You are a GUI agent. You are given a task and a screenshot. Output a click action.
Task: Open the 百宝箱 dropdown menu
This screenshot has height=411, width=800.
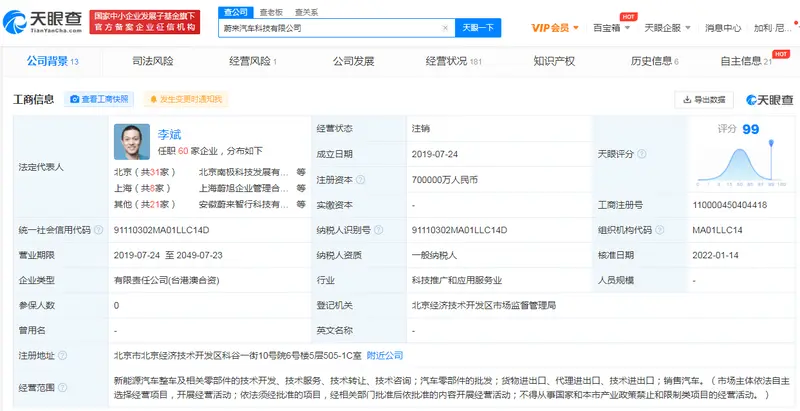[x=611, y=28]
